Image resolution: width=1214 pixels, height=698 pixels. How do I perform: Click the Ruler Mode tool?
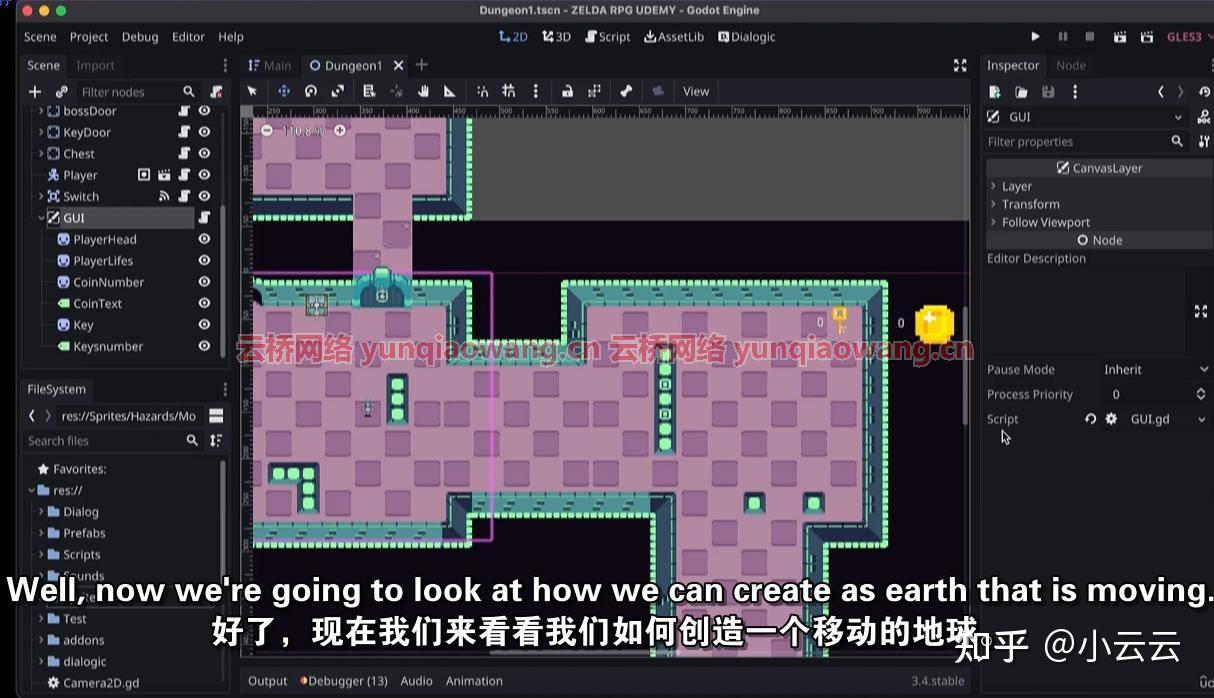(x=450, y=91)
